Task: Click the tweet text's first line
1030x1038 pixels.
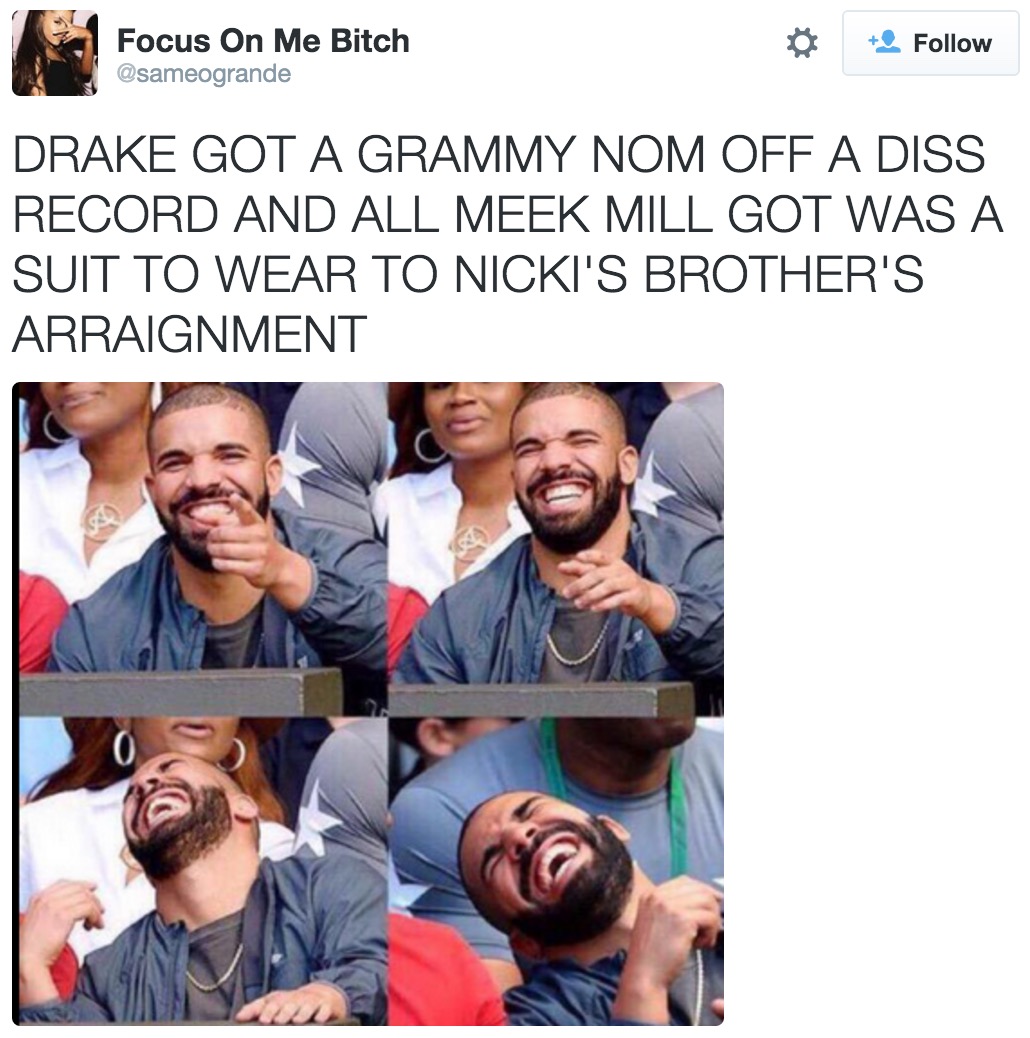Action: 498,154
